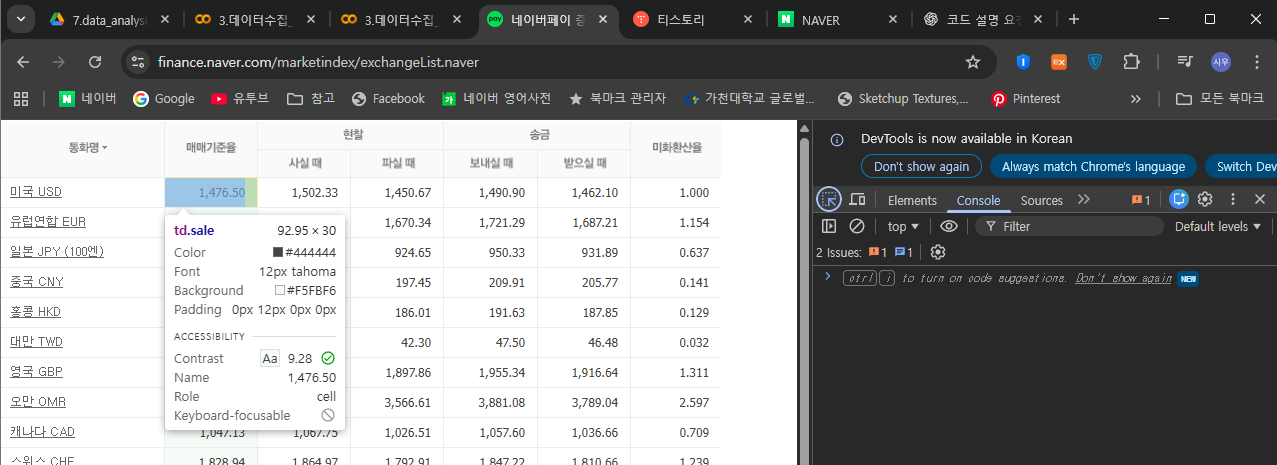Open the Chrome profile avatar

1221,62
